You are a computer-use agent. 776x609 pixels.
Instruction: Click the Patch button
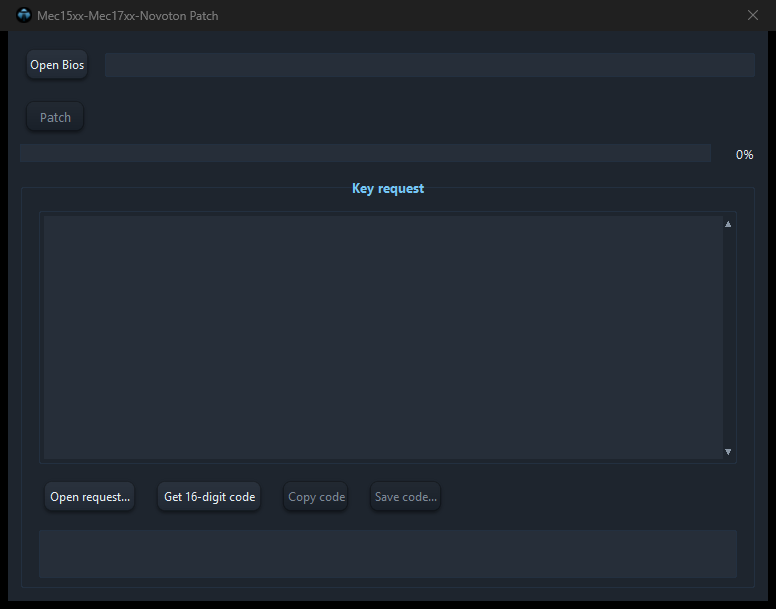point(55,117)
